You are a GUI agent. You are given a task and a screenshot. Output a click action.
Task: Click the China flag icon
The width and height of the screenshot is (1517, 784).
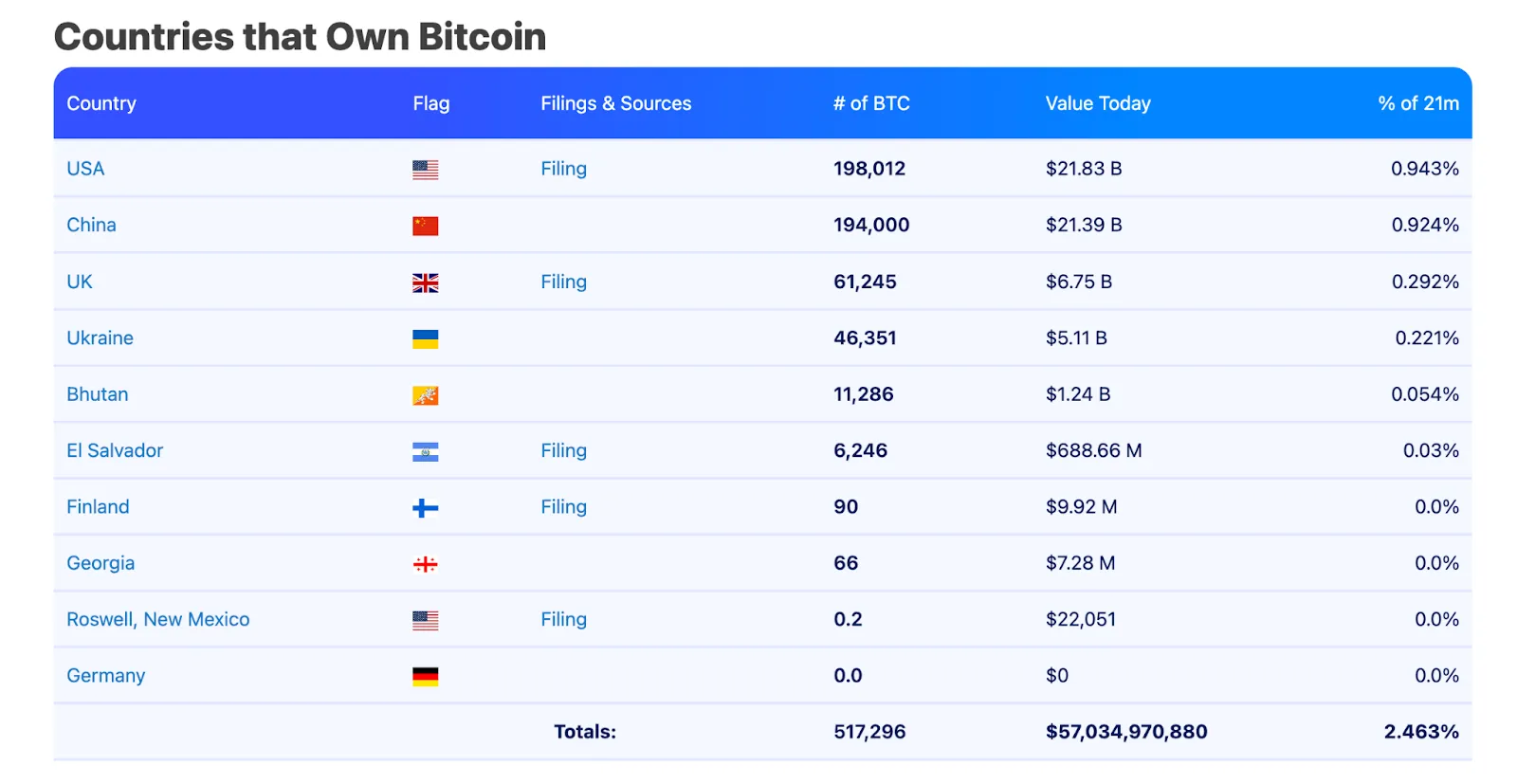pyautogui.click(x=426, y=226)
